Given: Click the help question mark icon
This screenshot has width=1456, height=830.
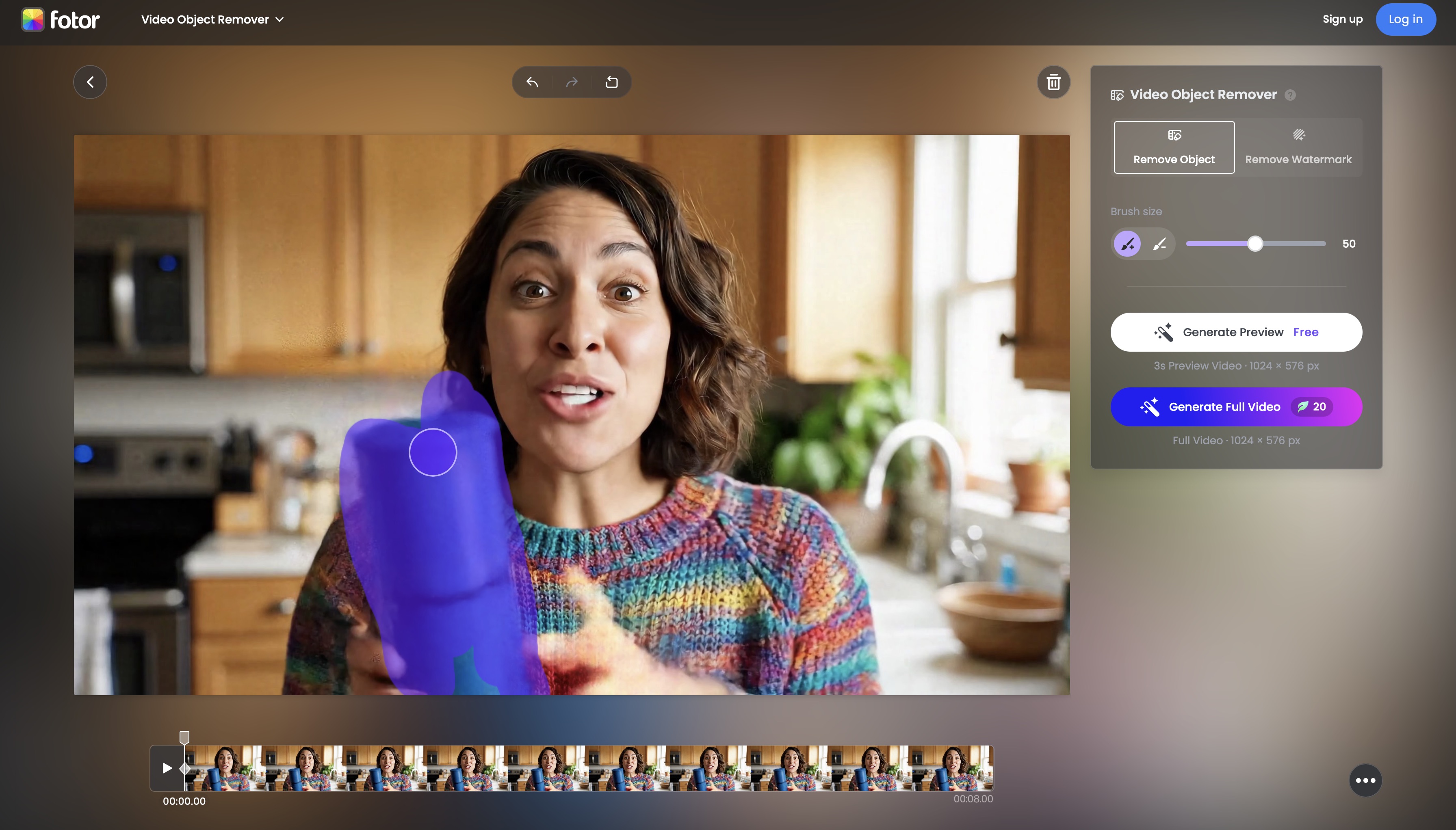Looking at the screenshot, I should coord(1290,95).
